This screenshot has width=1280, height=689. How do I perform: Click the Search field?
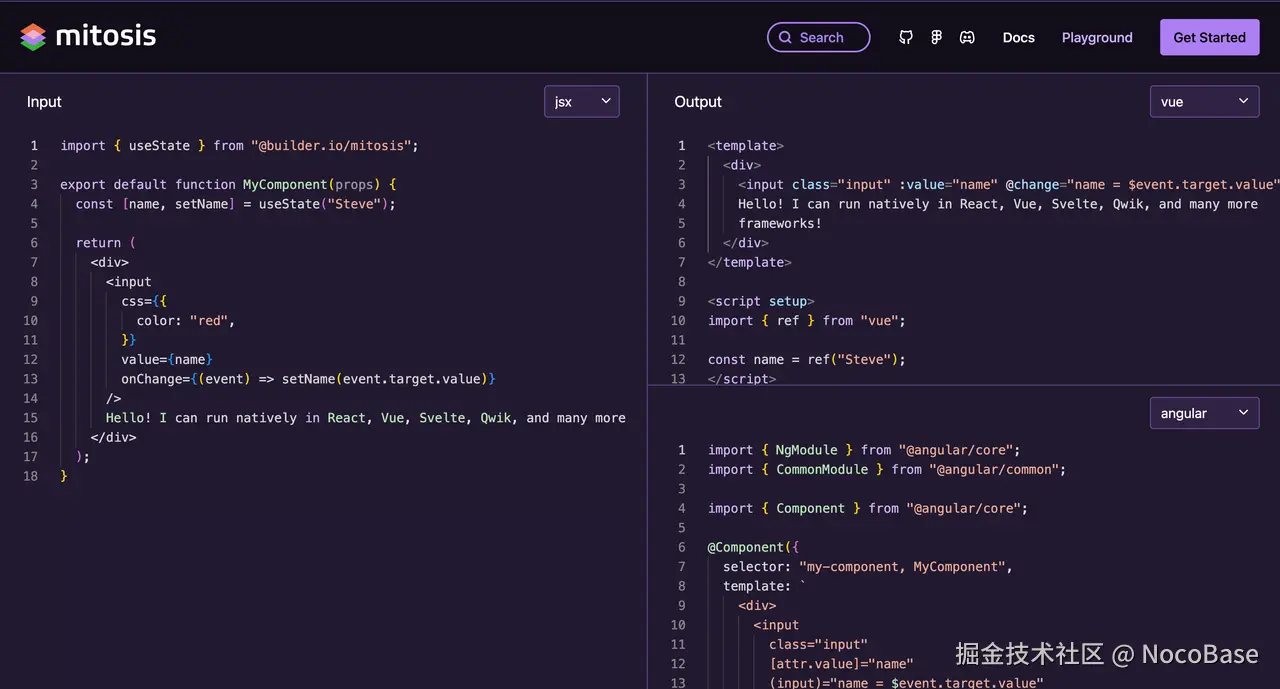coord(819,37)
